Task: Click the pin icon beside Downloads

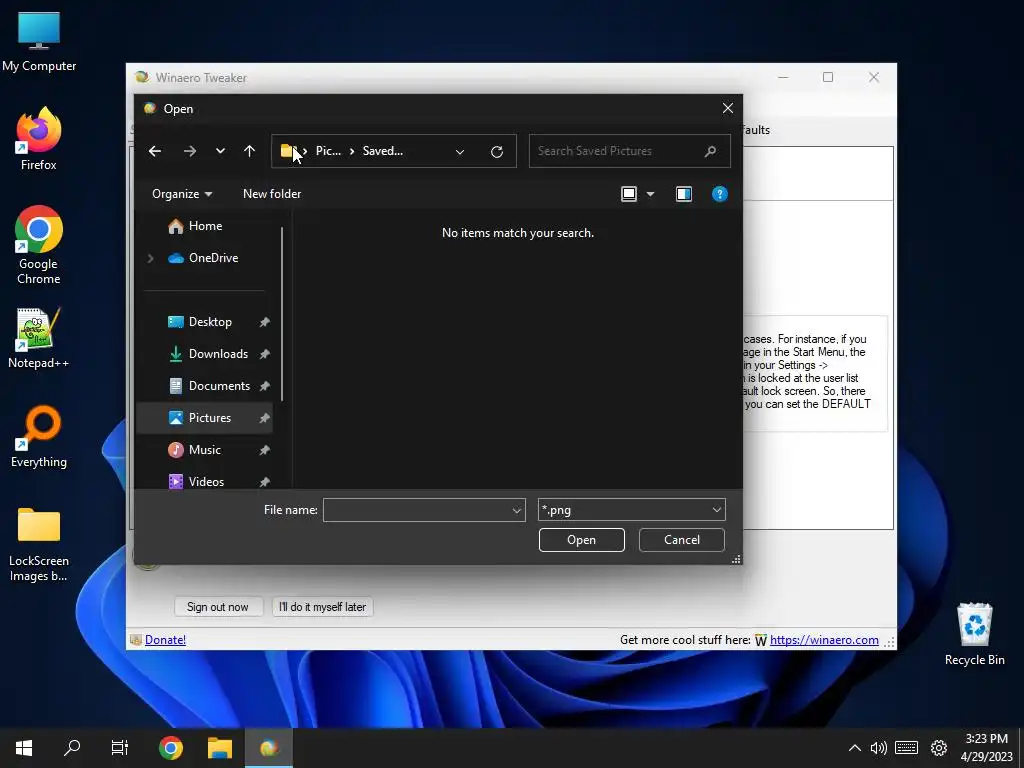Action: 264,354
